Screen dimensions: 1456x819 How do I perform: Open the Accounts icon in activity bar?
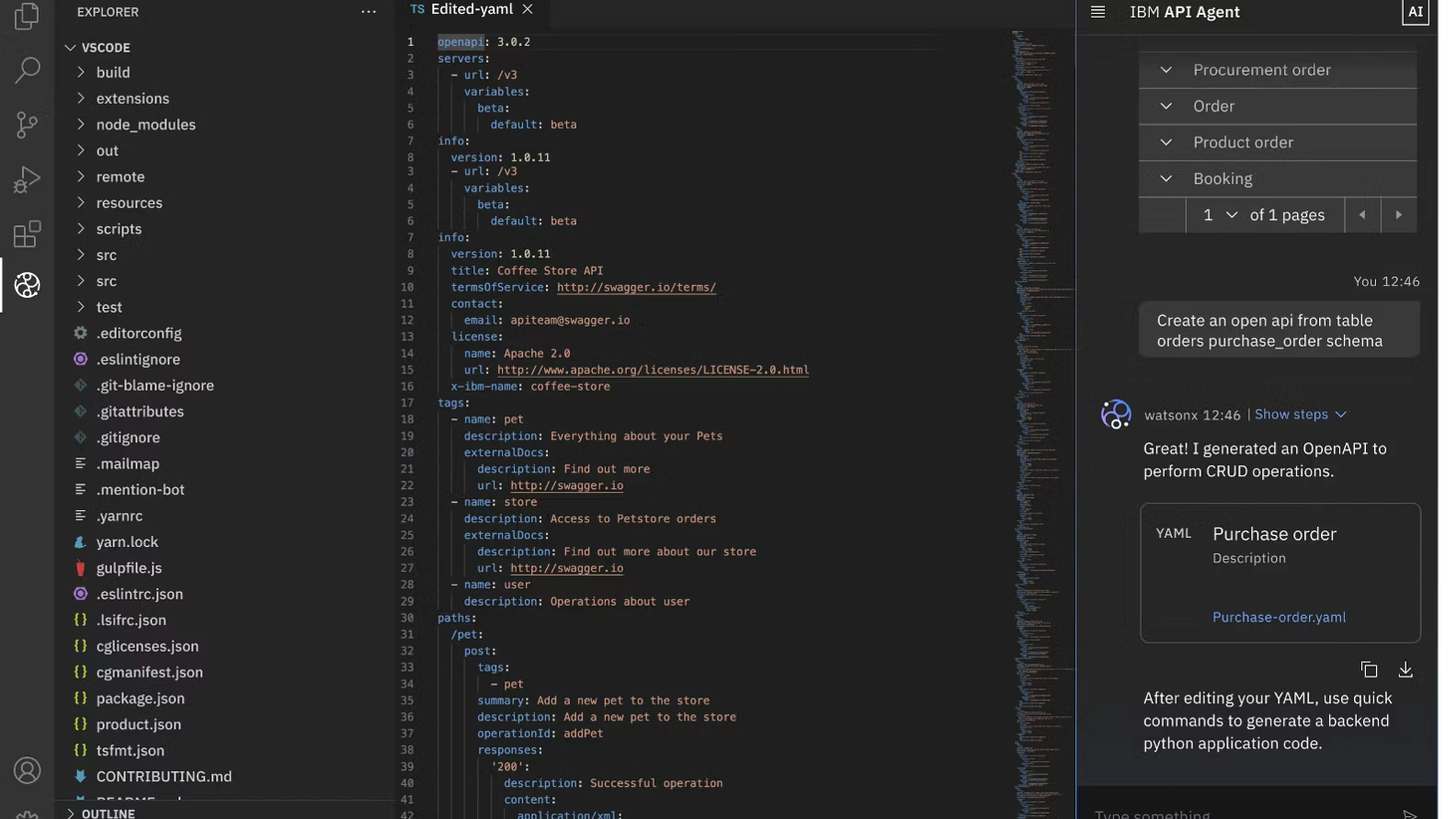pyautogui.click(x=28, y=770)
